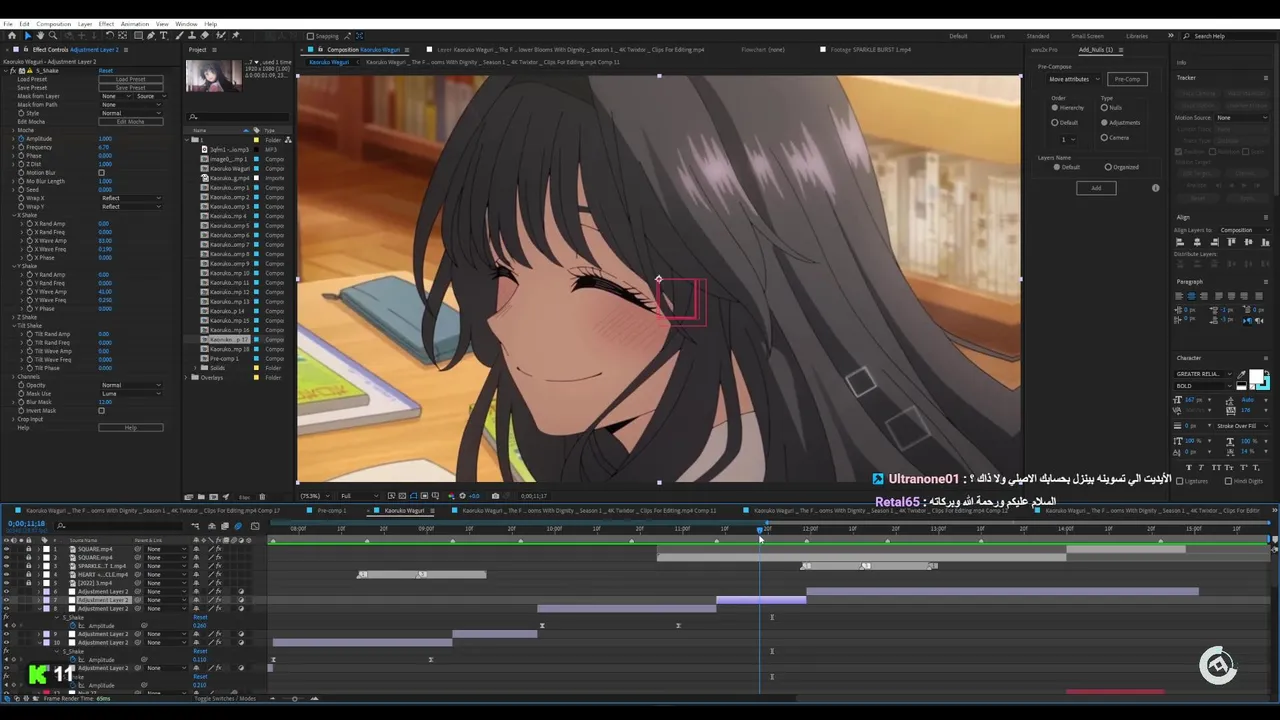The height and width of the screenshot is (720, 1280).
Task: Enable motion blur switch in timeline header
Action: click(238, 526)
